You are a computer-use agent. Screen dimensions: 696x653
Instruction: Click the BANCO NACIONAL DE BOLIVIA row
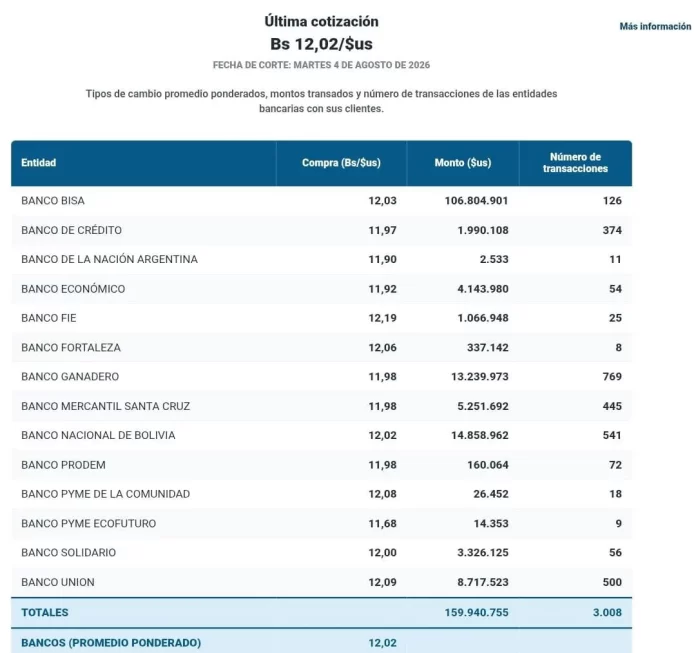[321, 435]
